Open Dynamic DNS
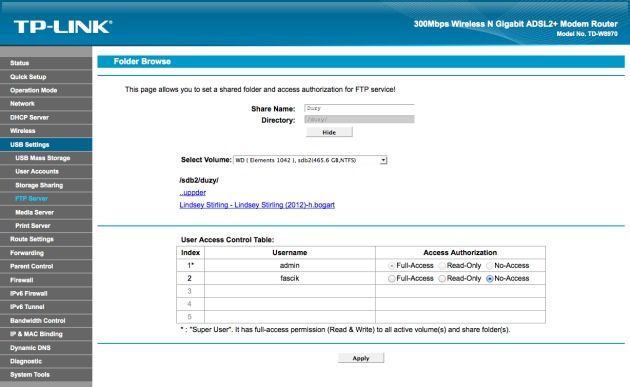 46,348
